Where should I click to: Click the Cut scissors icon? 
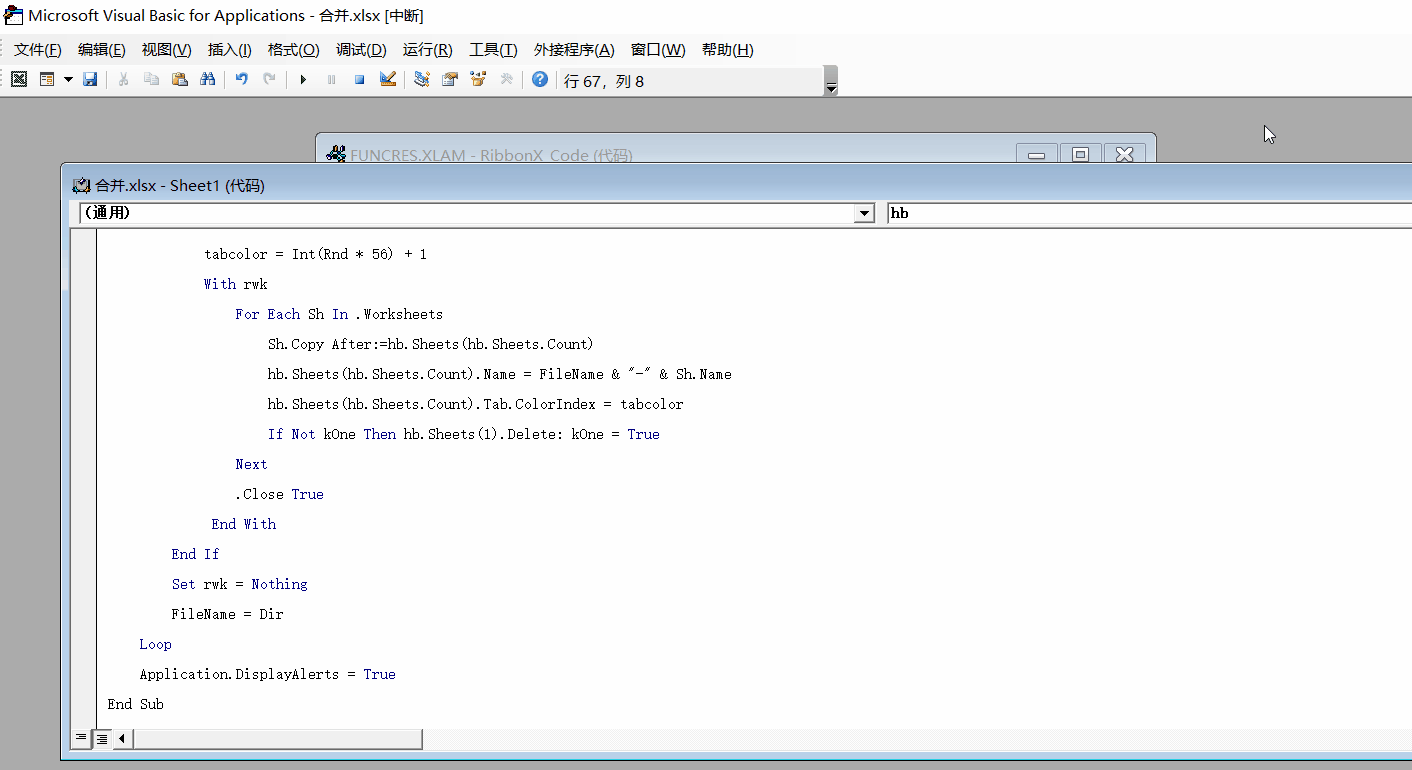(123, 79)
